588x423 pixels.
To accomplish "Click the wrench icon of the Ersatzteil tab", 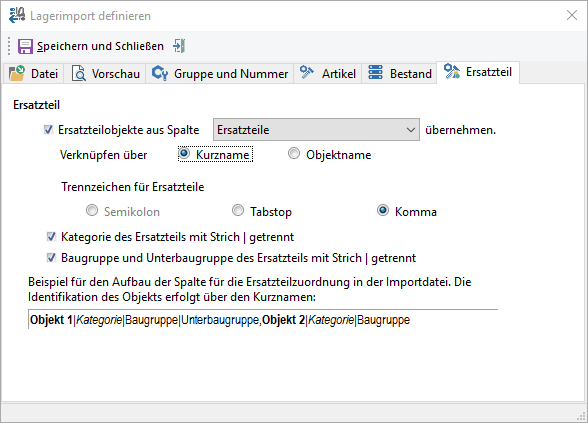I will 452,71.
